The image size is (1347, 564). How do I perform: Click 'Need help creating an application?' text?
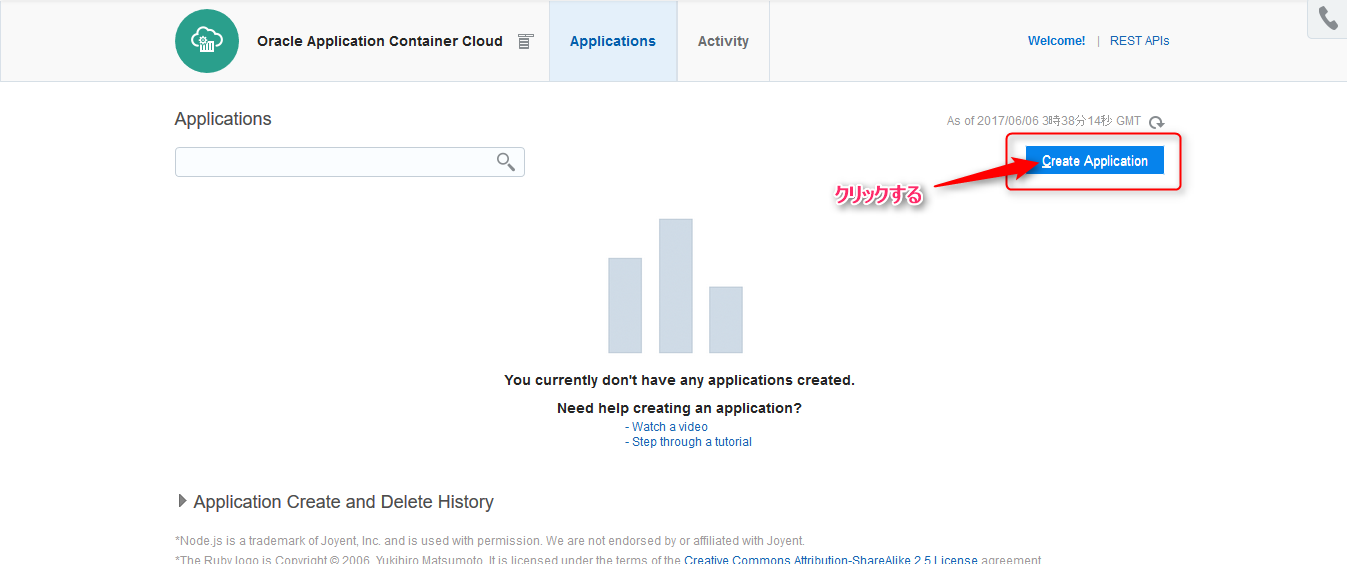pos(679,408)
